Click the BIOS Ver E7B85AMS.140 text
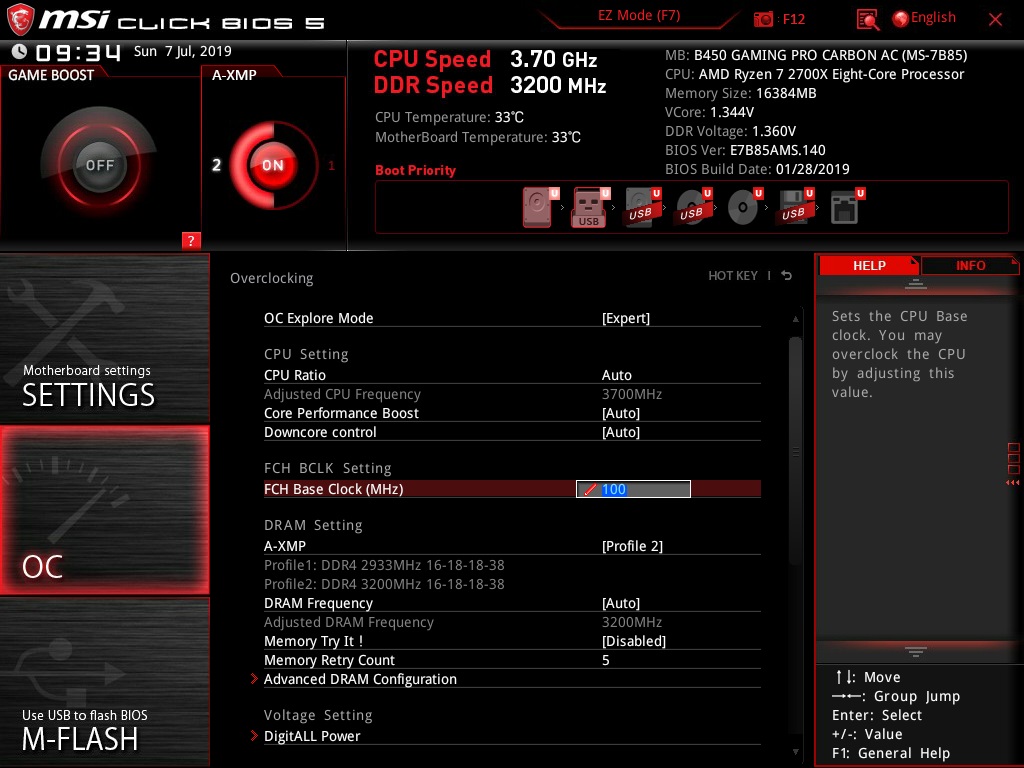The height and width of the screenshot is (768, 1024). [745, 150]
